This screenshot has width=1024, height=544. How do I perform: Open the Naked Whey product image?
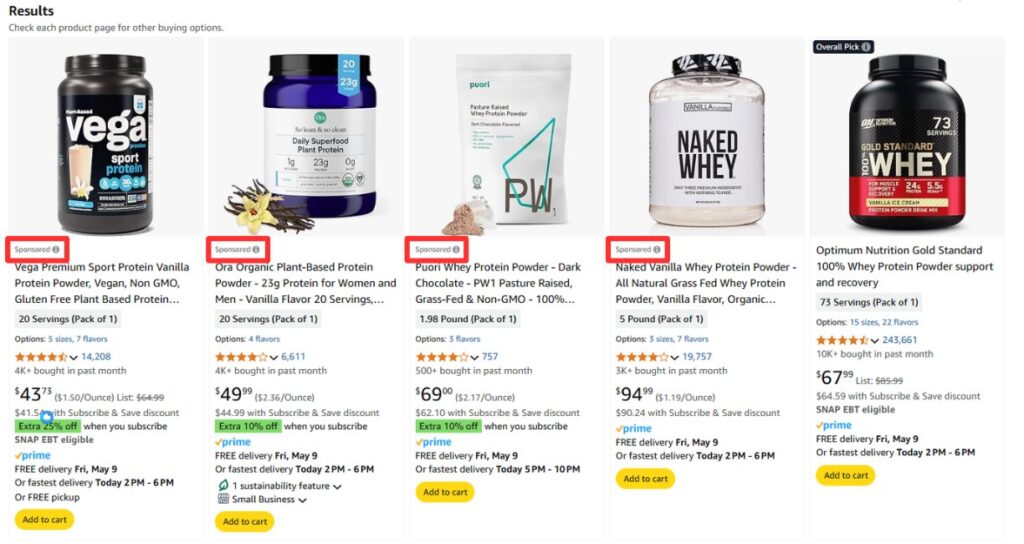pyautogui.click(x=707, y=140)
